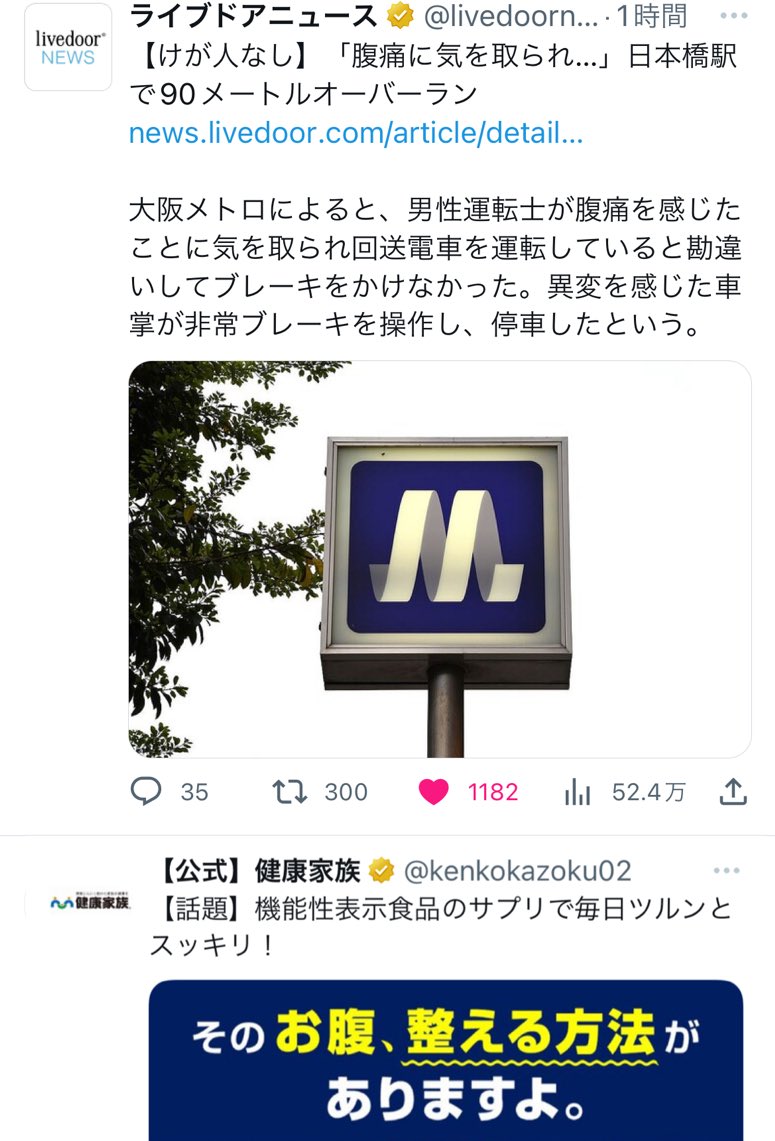The width and height of the screenshot is (775, 1141).
Task: Tap the share upload icon
Action: 734,791
